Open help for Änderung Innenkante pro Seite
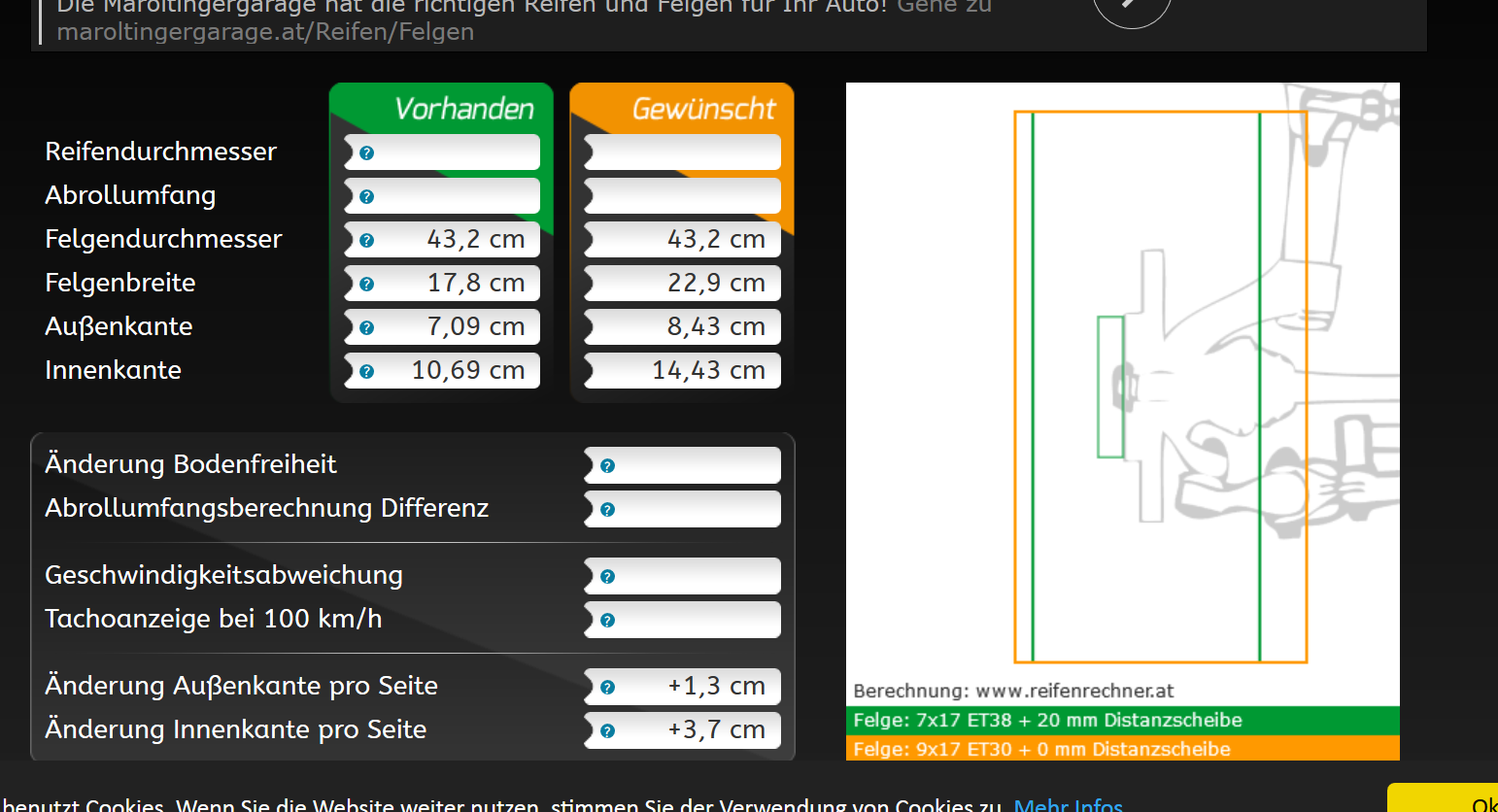Viewport: 1498px width, 812px height. coord(607,730)
